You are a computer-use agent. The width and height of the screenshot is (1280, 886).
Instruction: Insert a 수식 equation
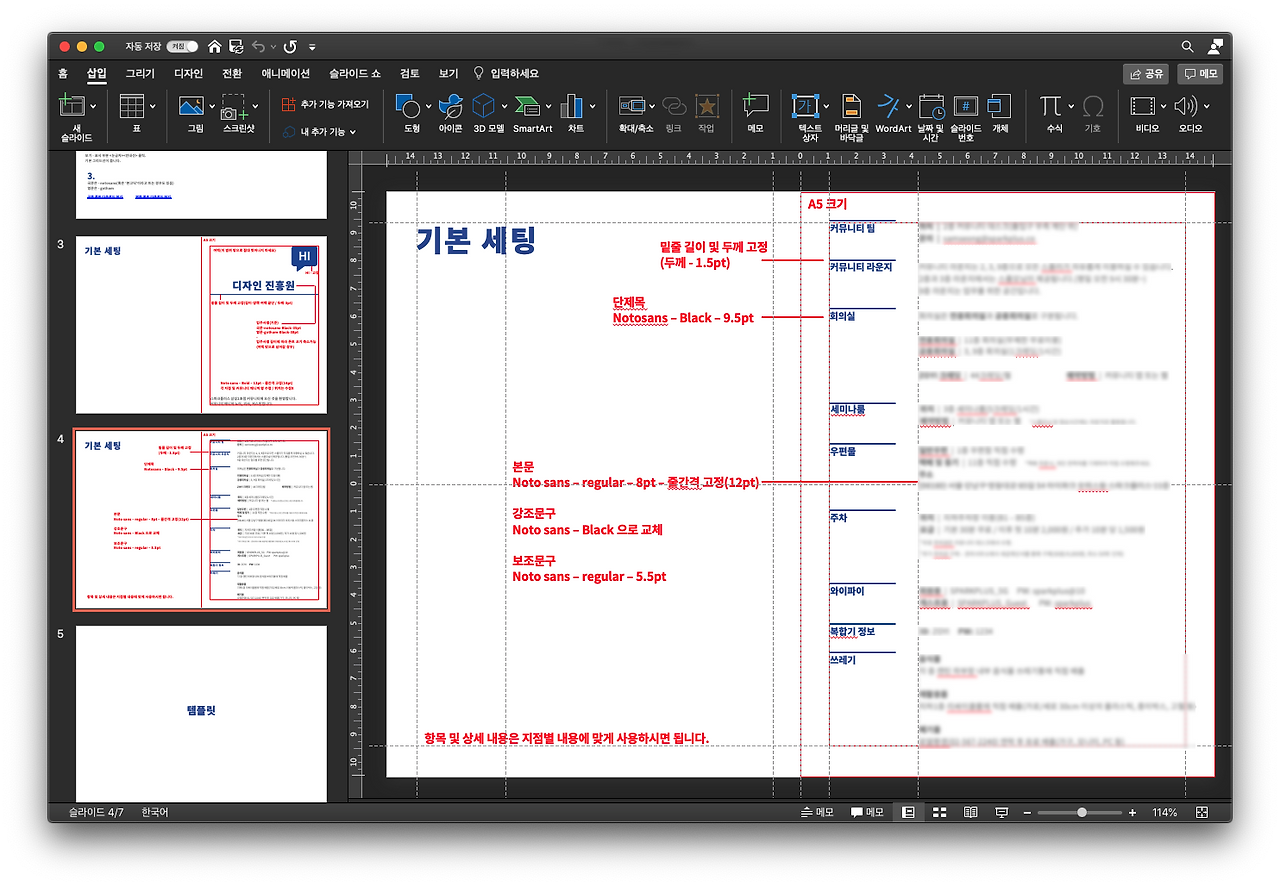coord(1050,106)
